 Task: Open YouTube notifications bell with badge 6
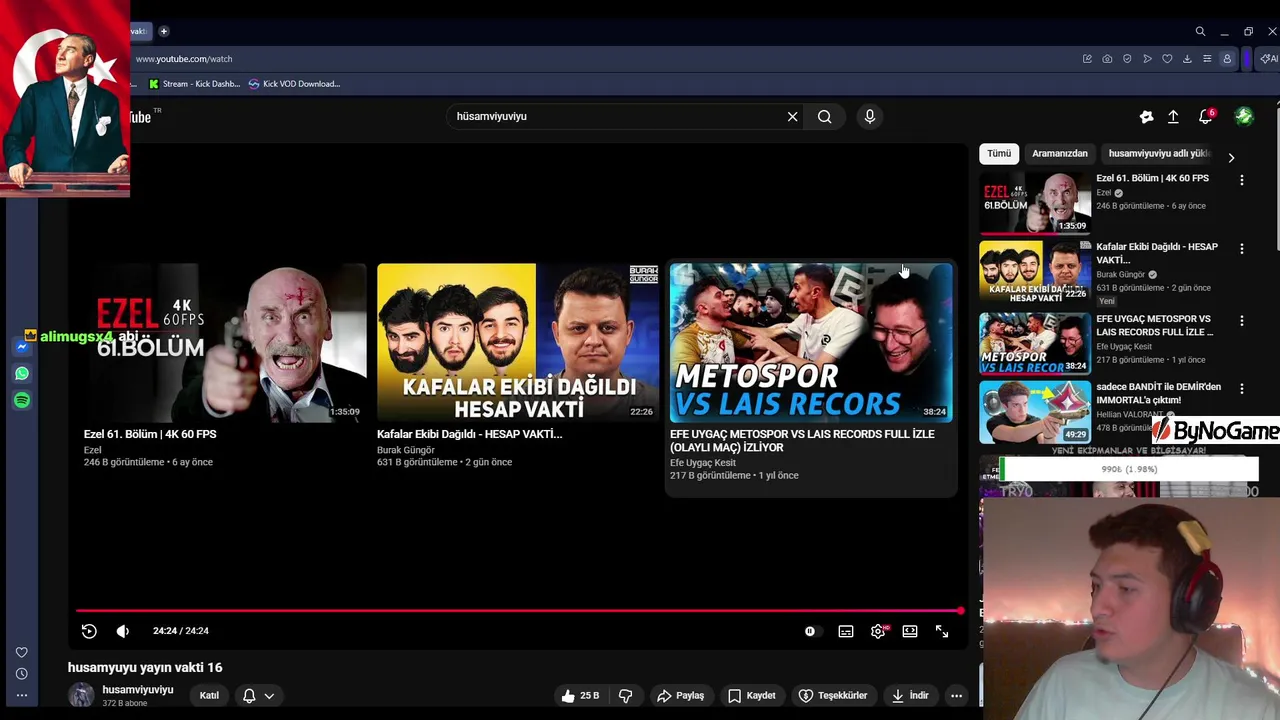pyautogui.click(x=1206, y=116)
